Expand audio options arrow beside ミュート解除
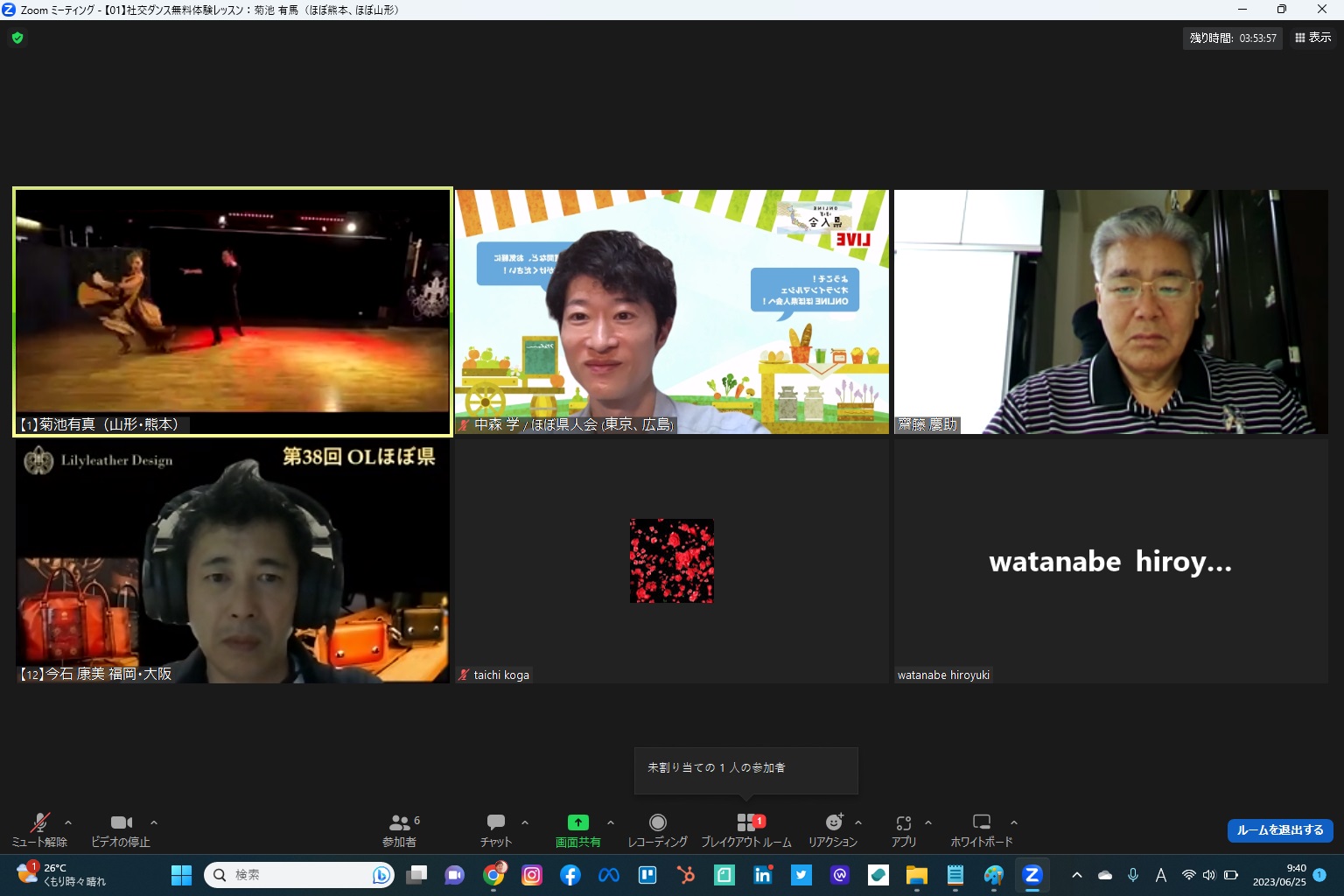Viewport: 1344px width, 896px height. click(68, 822)
